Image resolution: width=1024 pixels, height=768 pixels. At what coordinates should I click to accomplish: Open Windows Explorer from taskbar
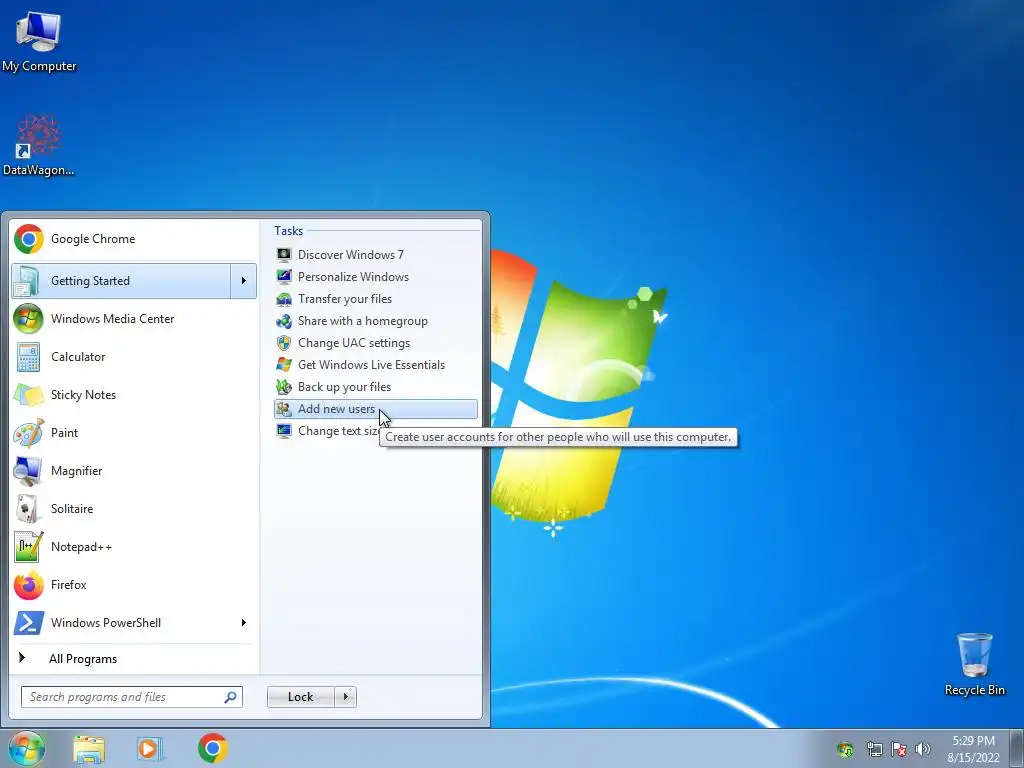click(x=89, y=749)
